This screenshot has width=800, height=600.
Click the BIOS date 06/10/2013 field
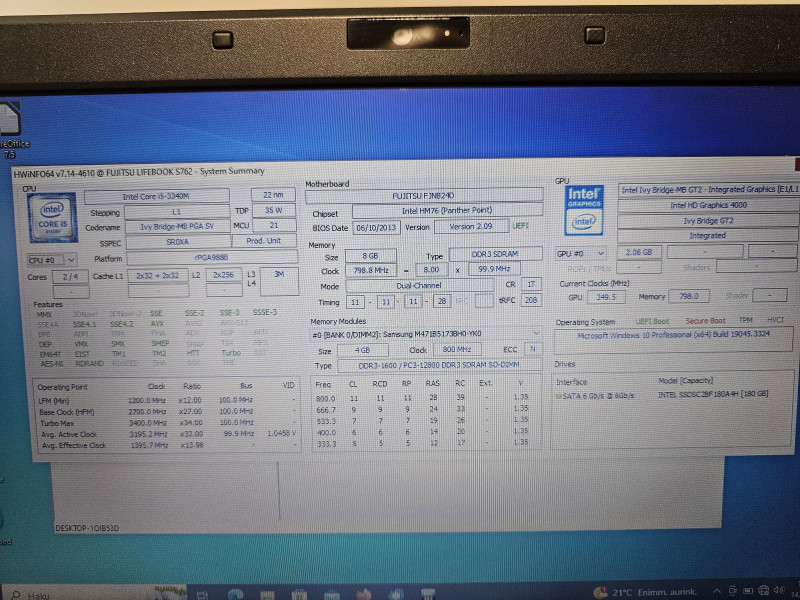point(376,228)
